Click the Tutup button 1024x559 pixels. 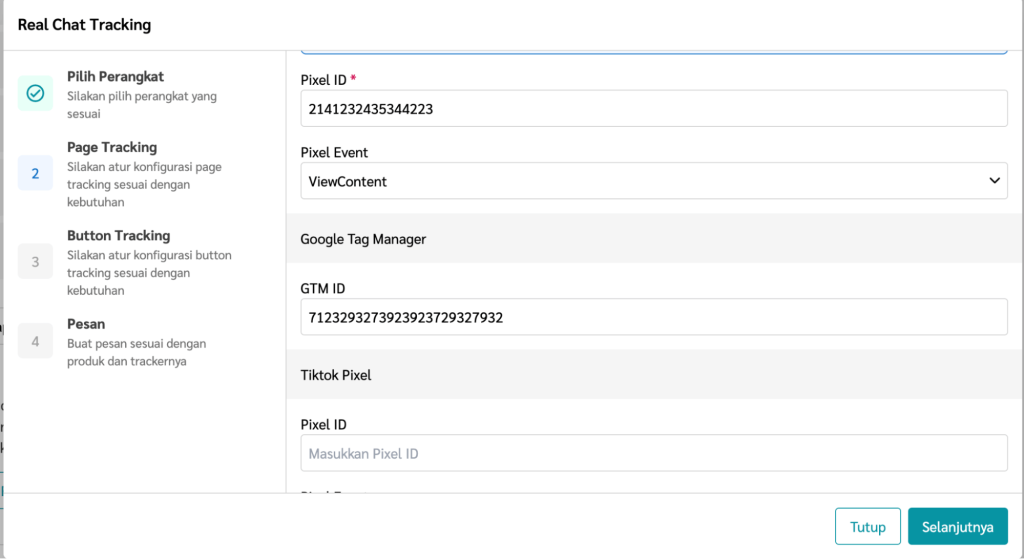tap(867, 526)
